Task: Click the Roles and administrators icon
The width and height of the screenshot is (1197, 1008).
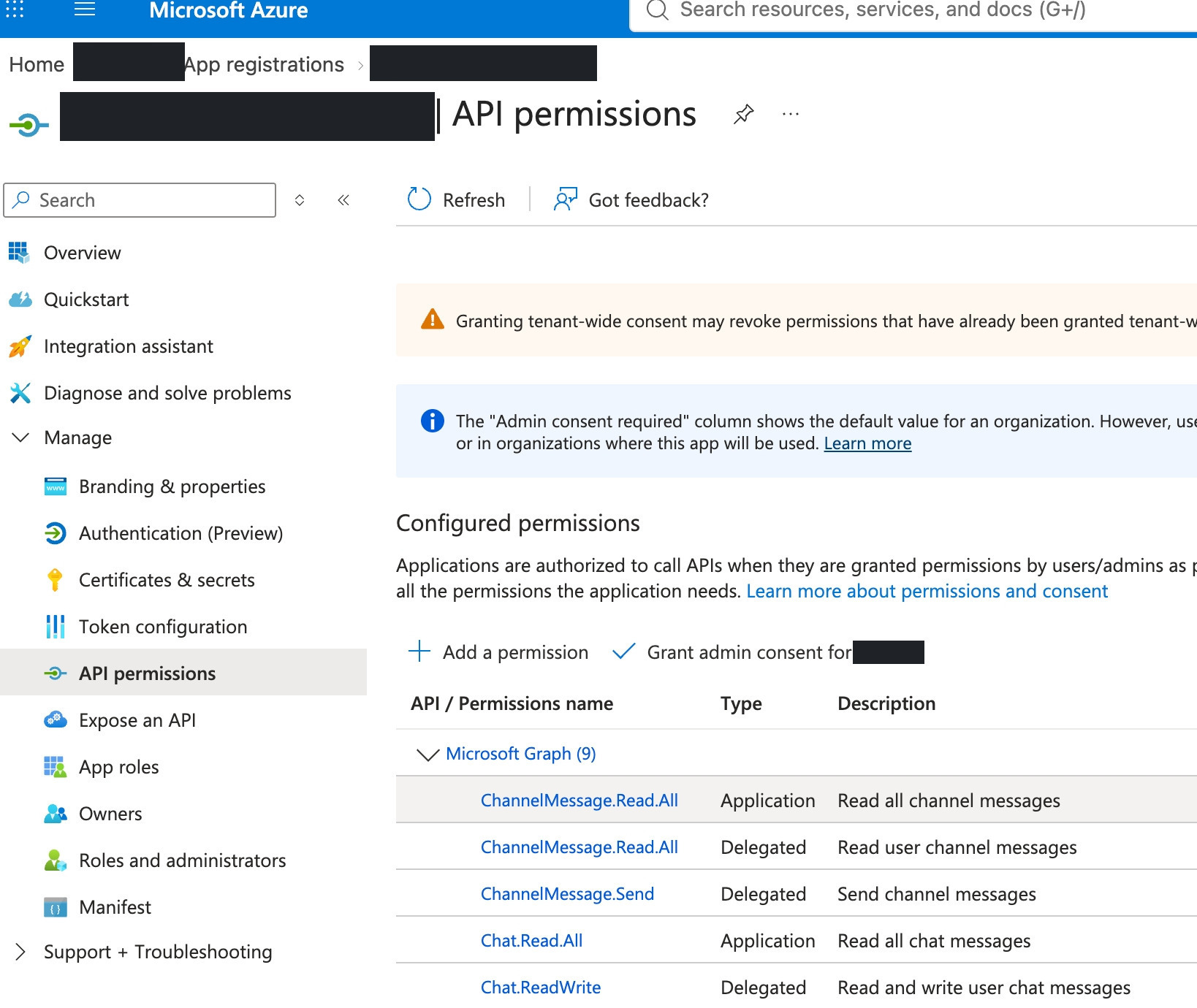Action: [56, 860]
